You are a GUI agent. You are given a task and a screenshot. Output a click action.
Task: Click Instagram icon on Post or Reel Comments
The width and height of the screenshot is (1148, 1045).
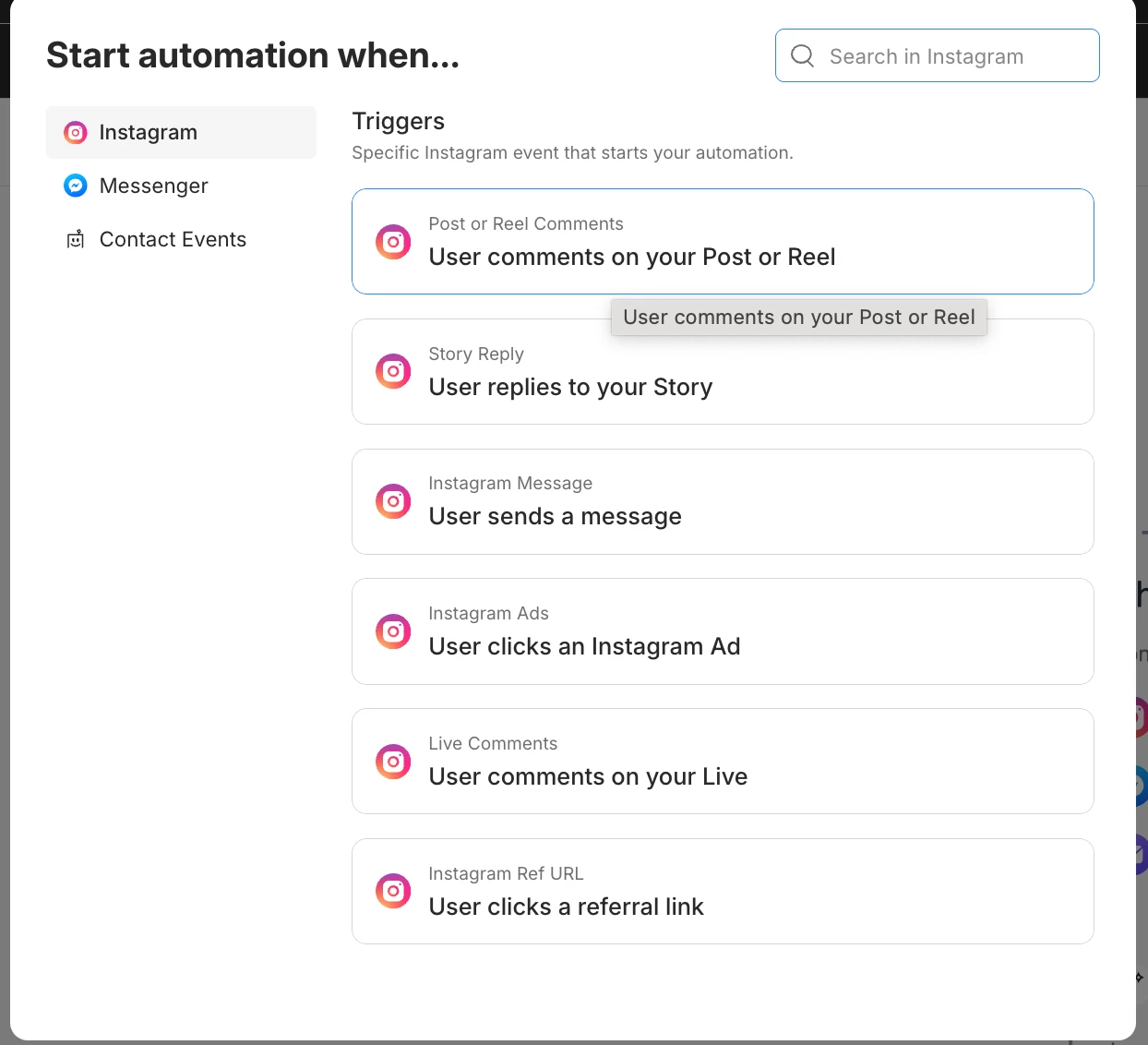point(393,242)
